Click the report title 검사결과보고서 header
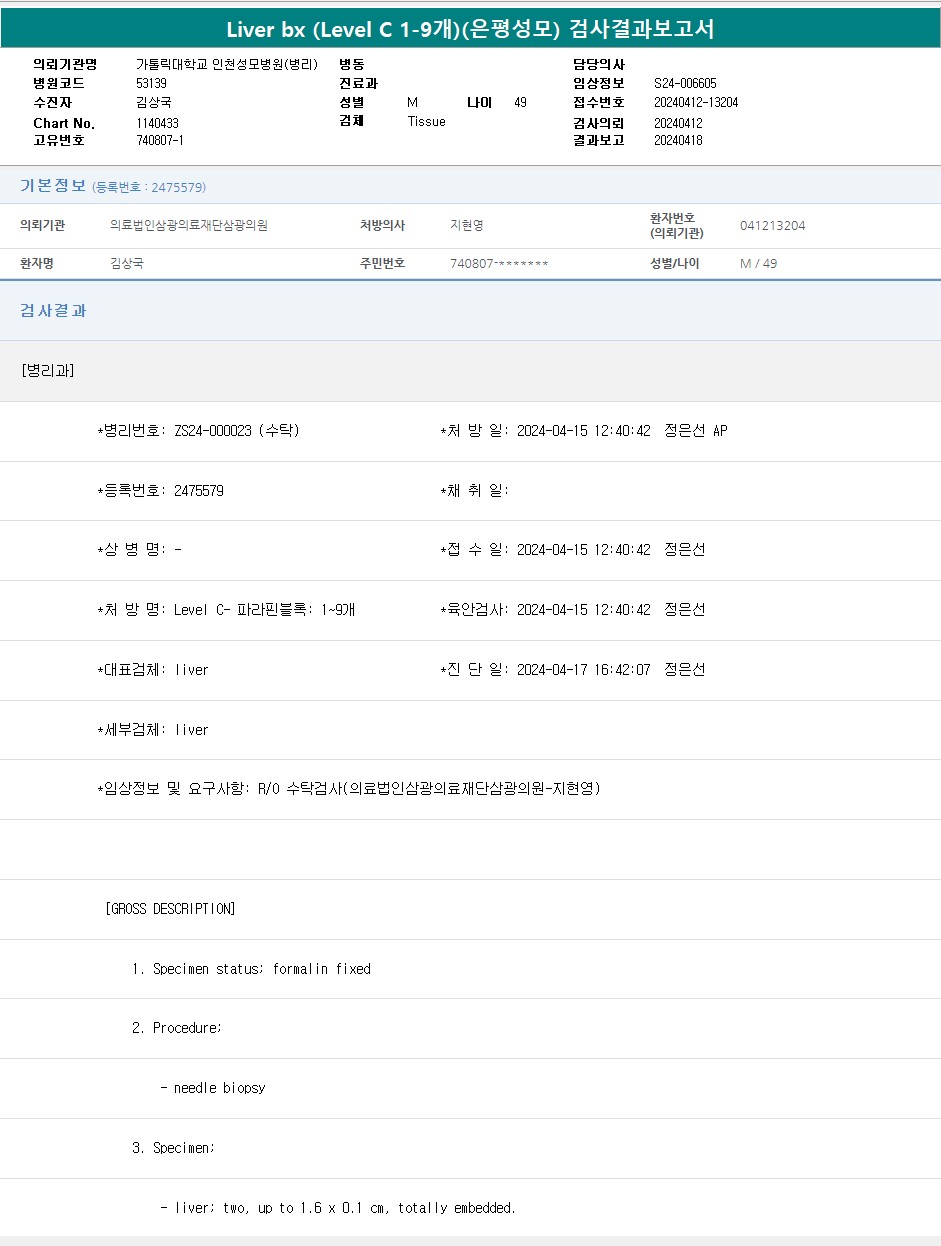941x1246 pixels. [x=470, y=29]
